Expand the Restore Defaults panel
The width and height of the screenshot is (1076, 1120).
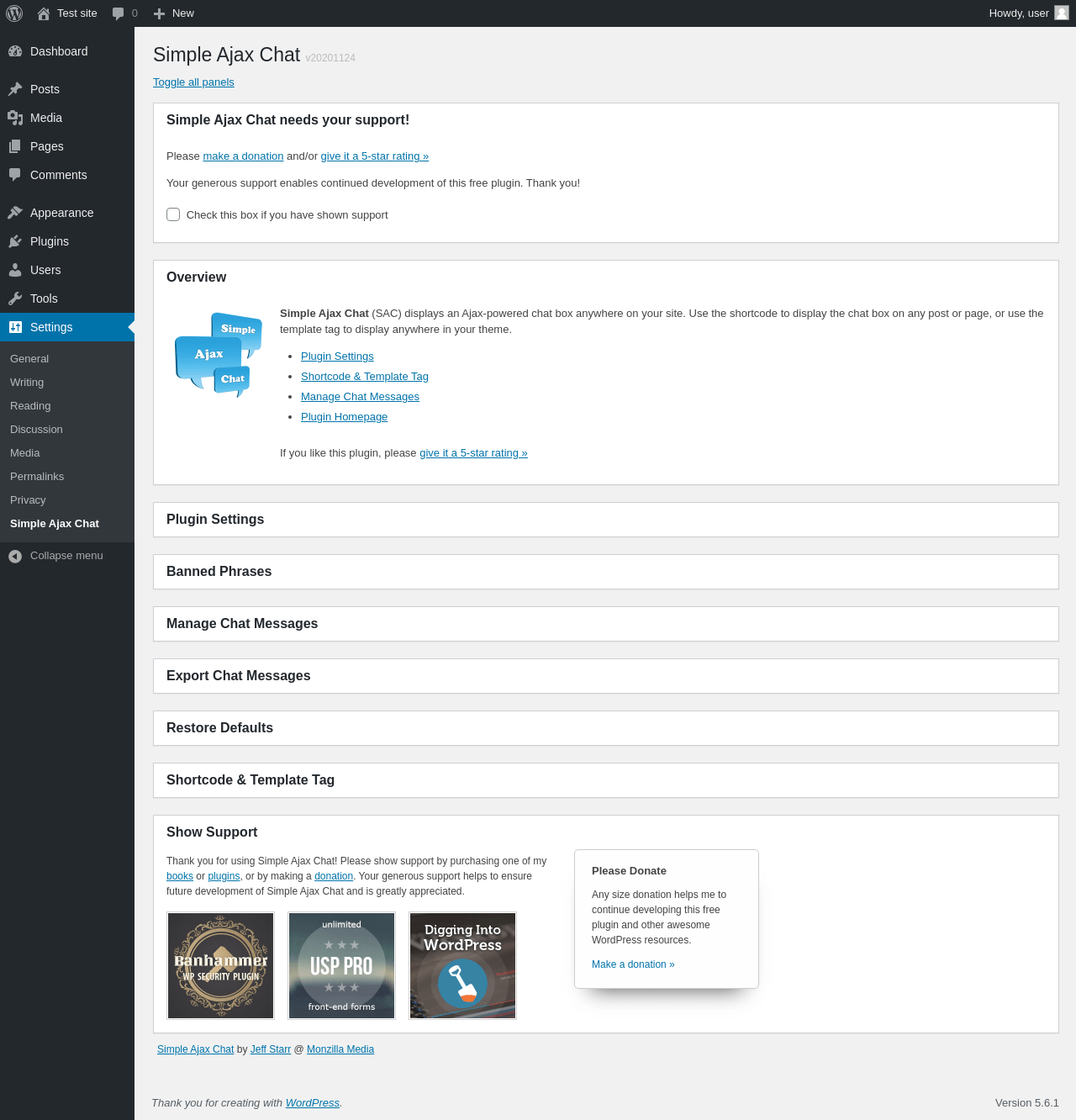[606, 728]
